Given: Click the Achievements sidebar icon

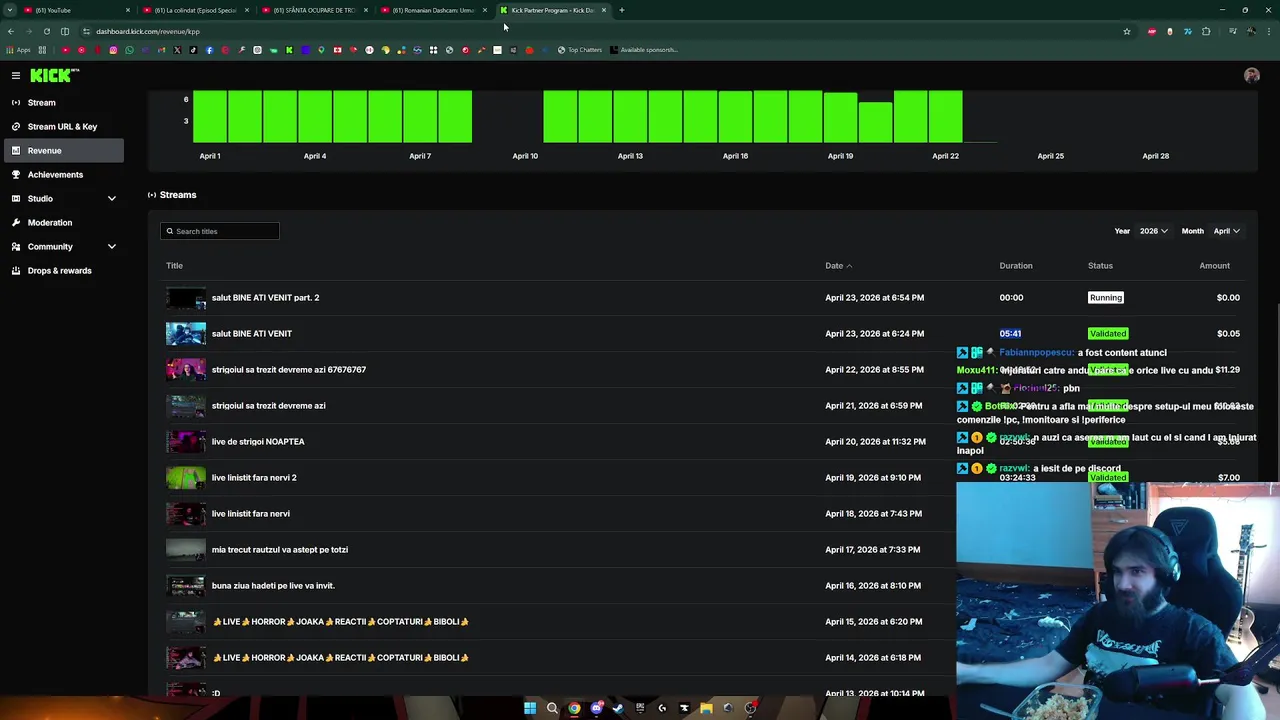Looking at the screenshot, I should point(16,174).
